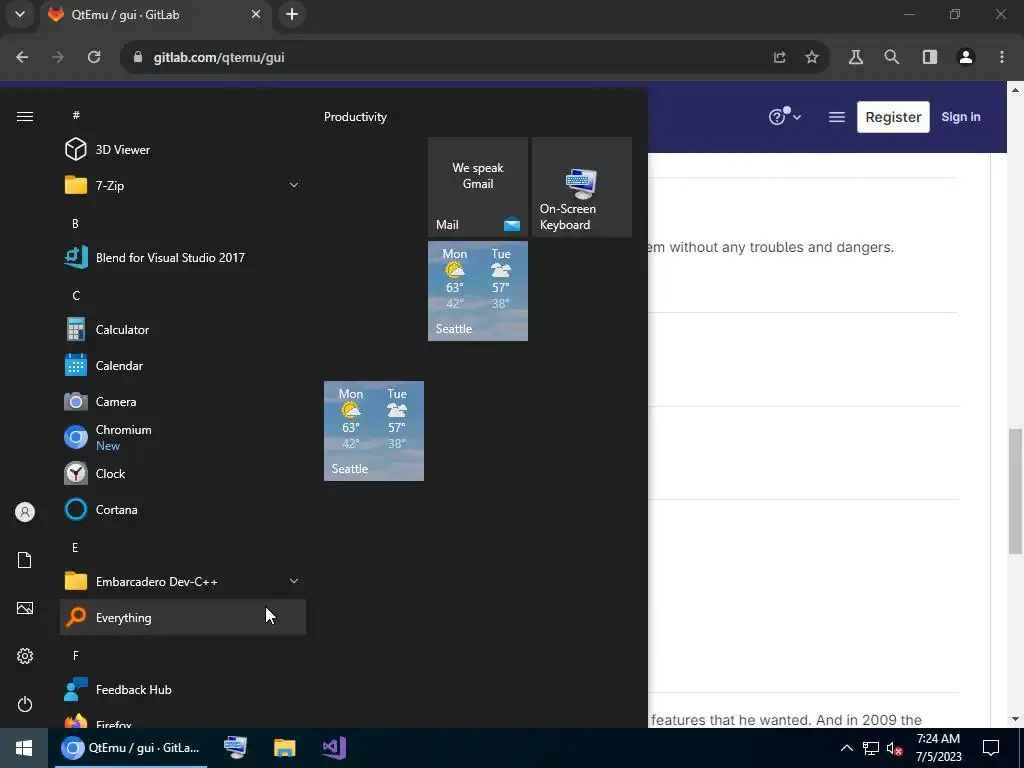Click the E letter header in app list
The image size is (1024, 768).
point(76,547)
